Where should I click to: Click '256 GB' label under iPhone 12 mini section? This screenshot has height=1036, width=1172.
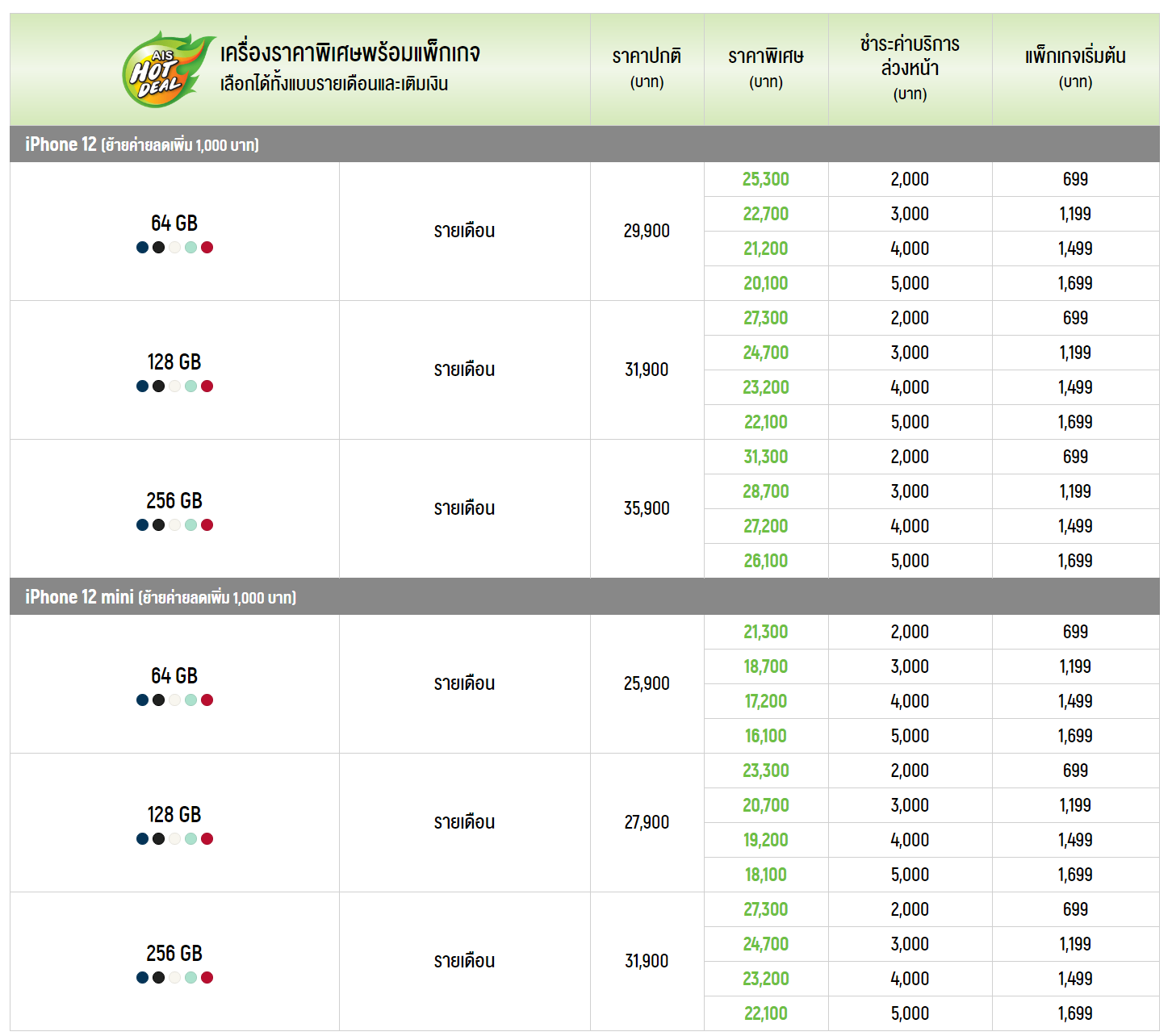[174, 954]
